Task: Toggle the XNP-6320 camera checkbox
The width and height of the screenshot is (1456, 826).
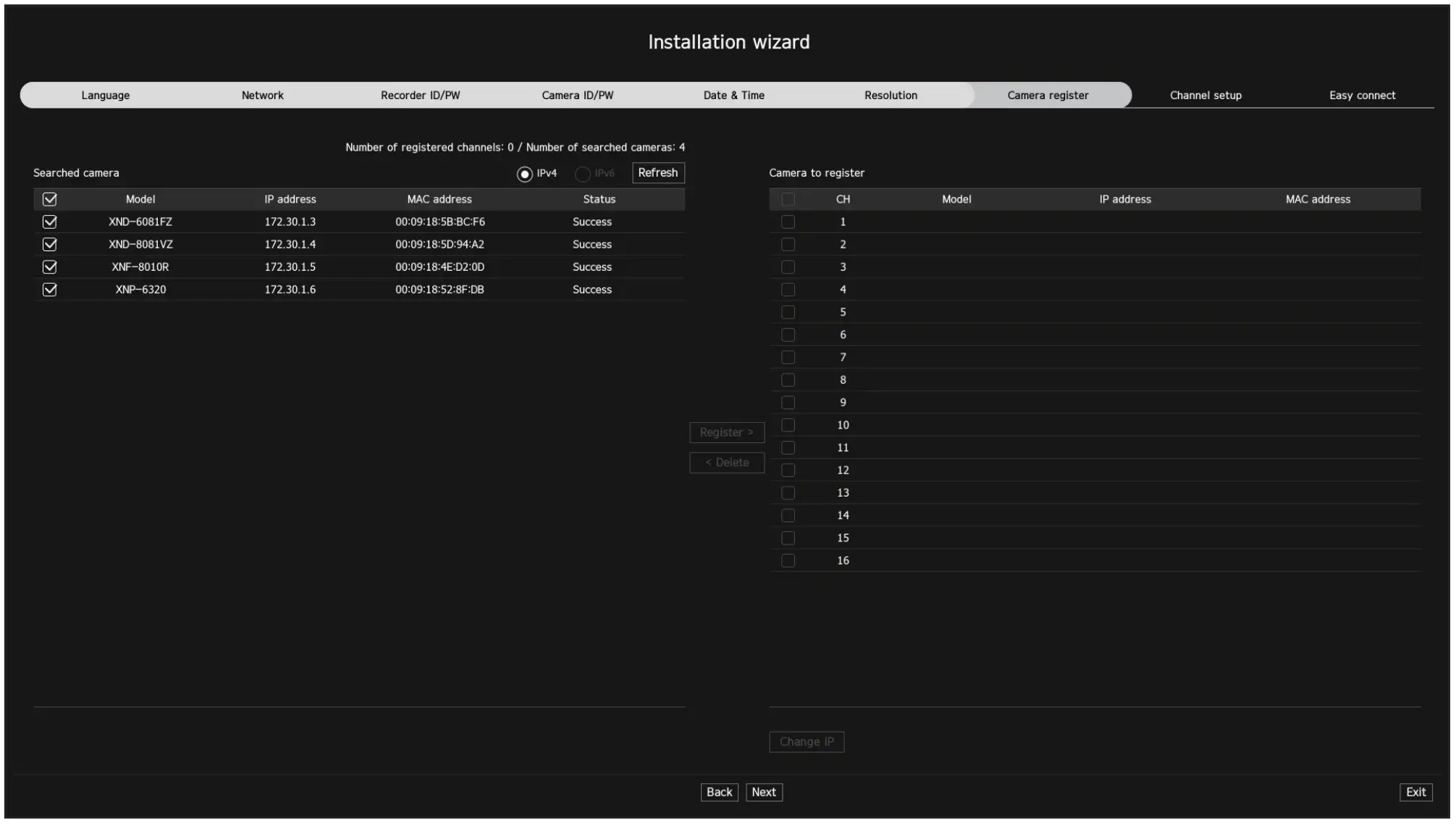Action: 49,289
